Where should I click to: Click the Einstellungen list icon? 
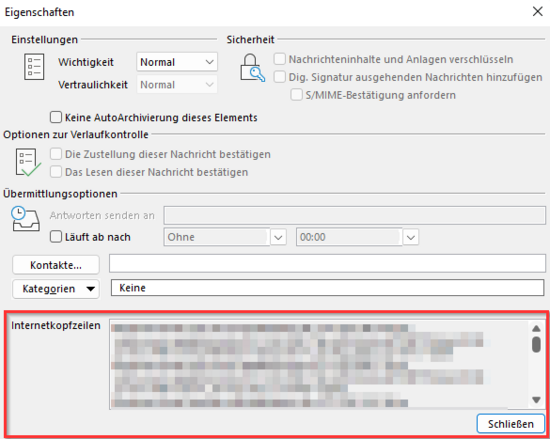[x=34, y=67]
